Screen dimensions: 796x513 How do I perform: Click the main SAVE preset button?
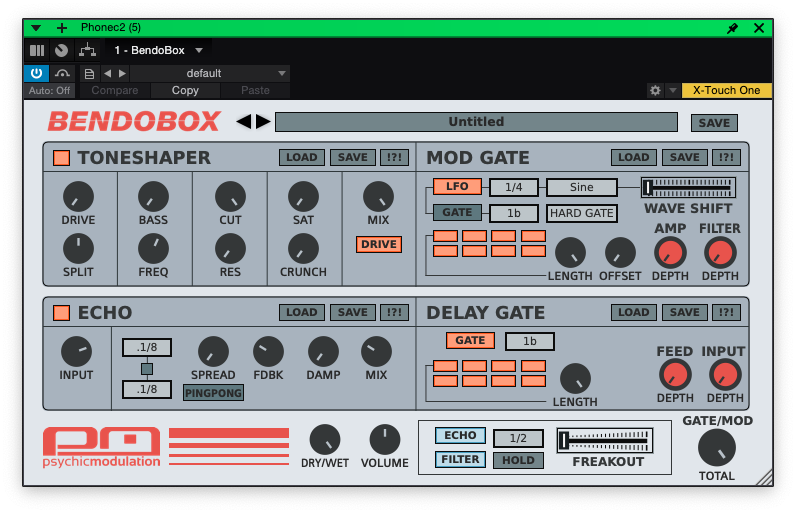click(x=714, y=123)
